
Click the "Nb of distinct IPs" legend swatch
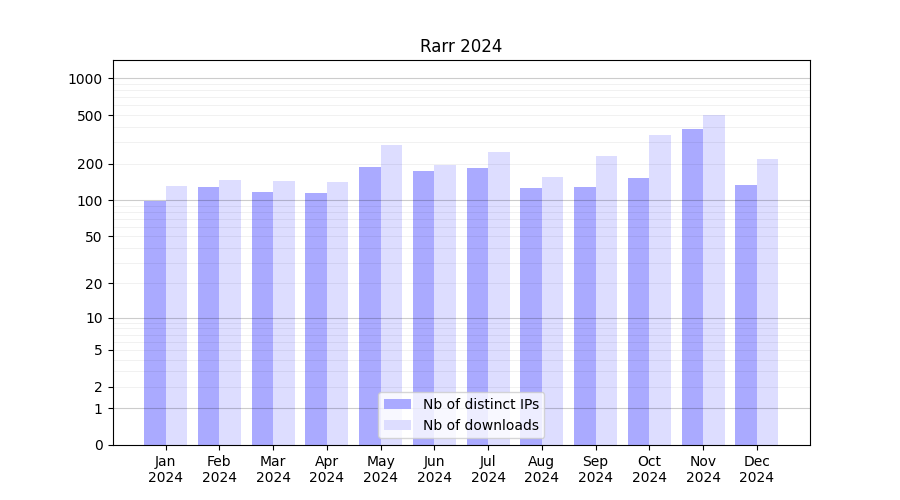(397, 404)
